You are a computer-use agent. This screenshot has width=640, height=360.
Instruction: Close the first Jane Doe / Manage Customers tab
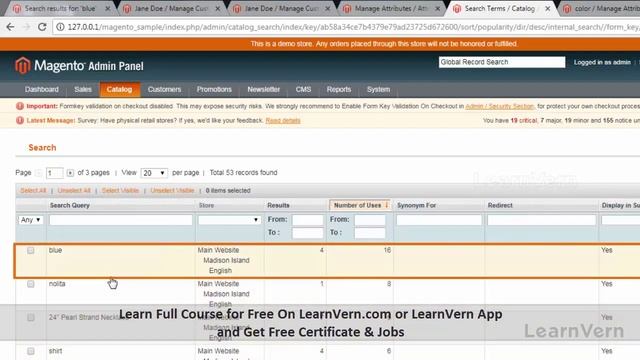[218, 9]
